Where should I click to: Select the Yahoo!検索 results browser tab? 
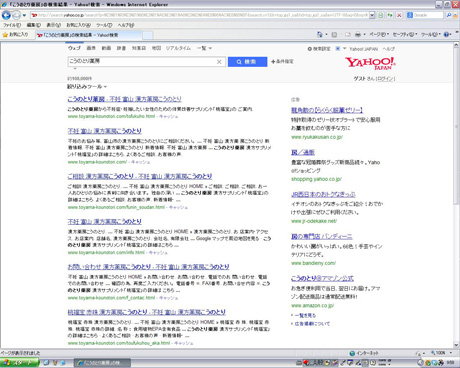(x=88, y=35)
